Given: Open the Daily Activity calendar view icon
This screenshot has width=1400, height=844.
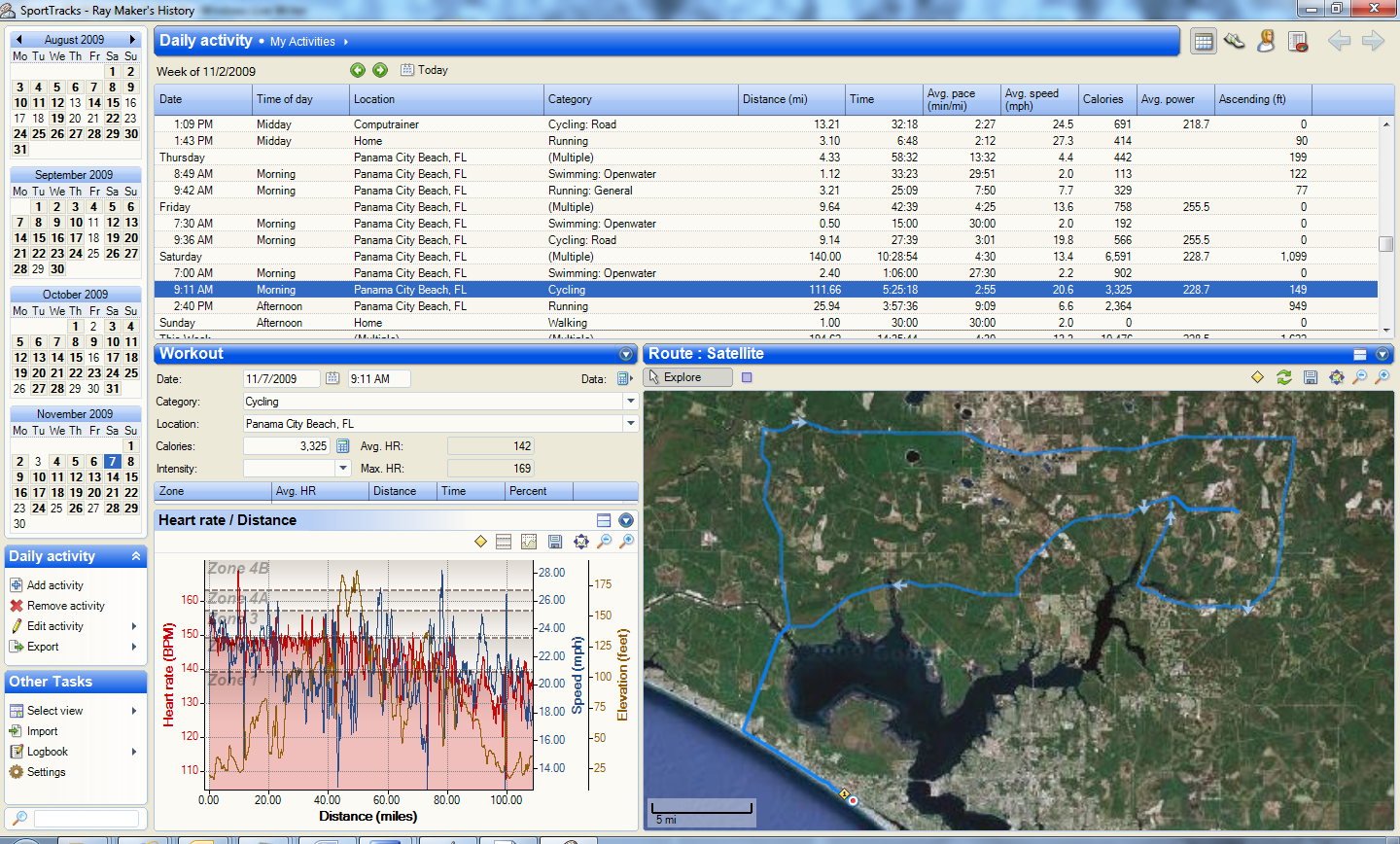Looking at the screenshot, I should (1203, 42).
